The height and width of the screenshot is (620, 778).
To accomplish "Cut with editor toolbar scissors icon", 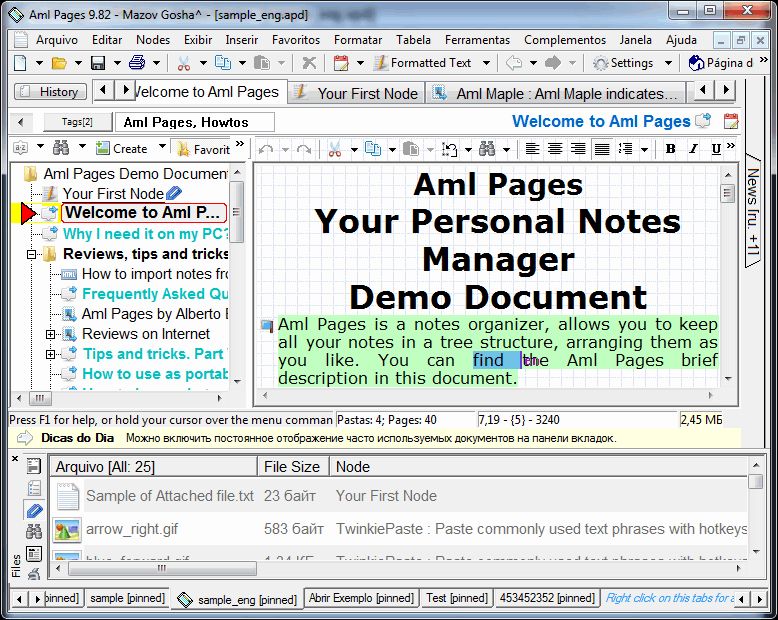I will (335, 149).
